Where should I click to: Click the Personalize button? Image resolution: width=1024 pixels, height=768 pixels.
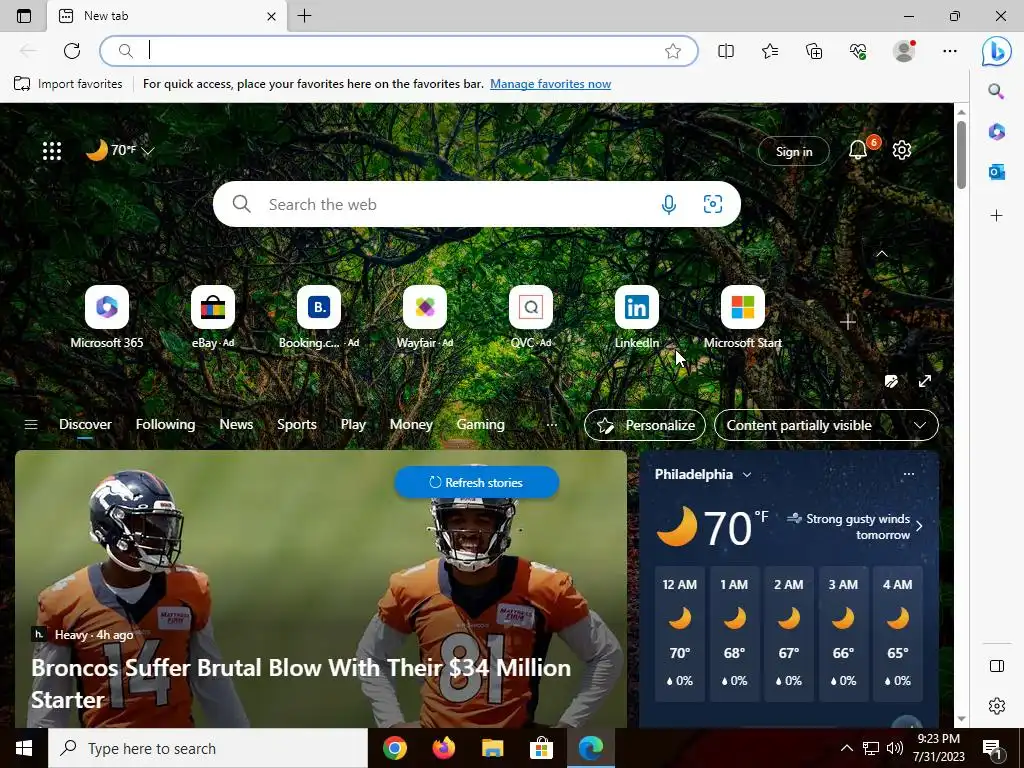(x=645, y=425)
